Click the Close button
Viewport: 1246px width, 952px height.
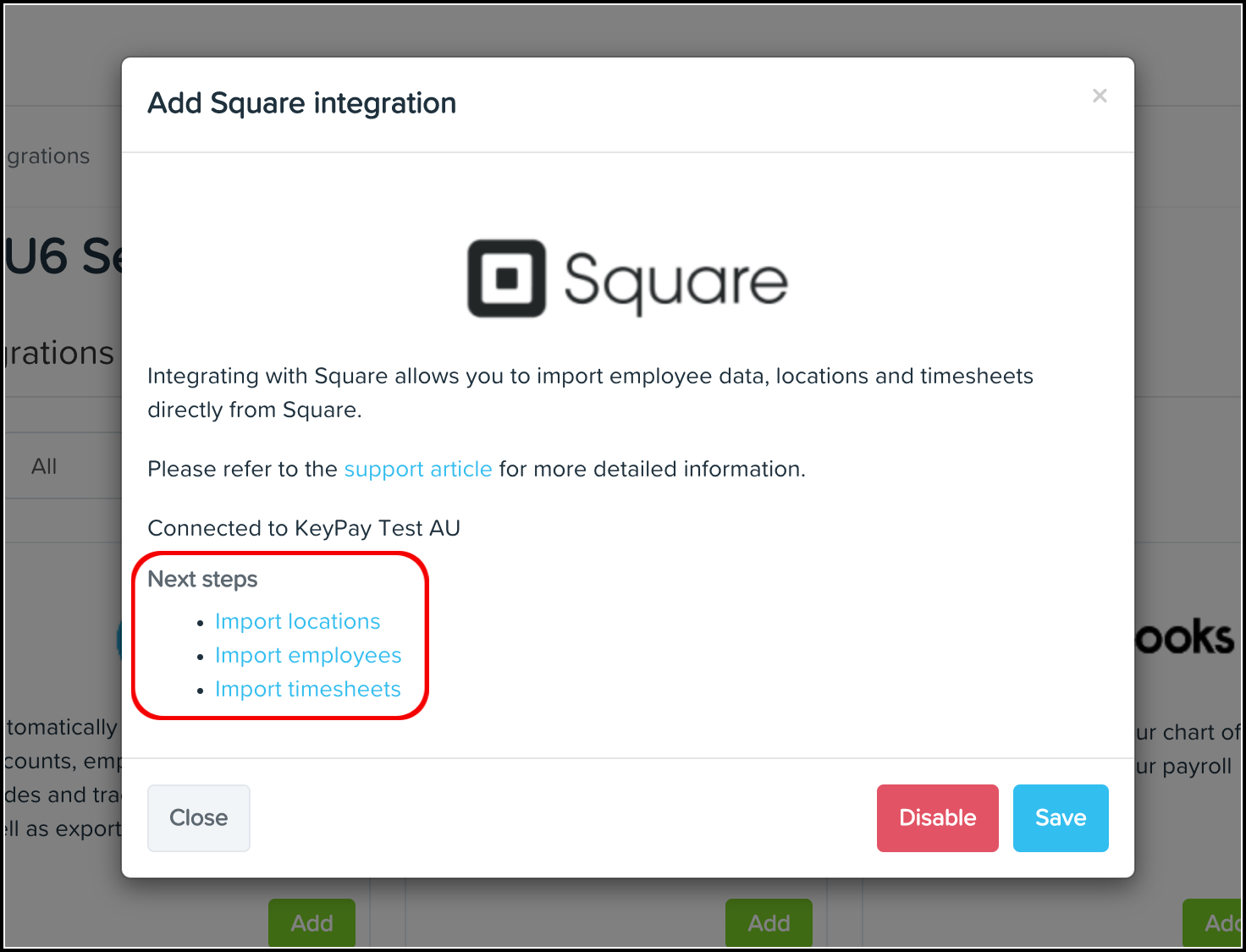pyautogui.click(x=199, y=817)
